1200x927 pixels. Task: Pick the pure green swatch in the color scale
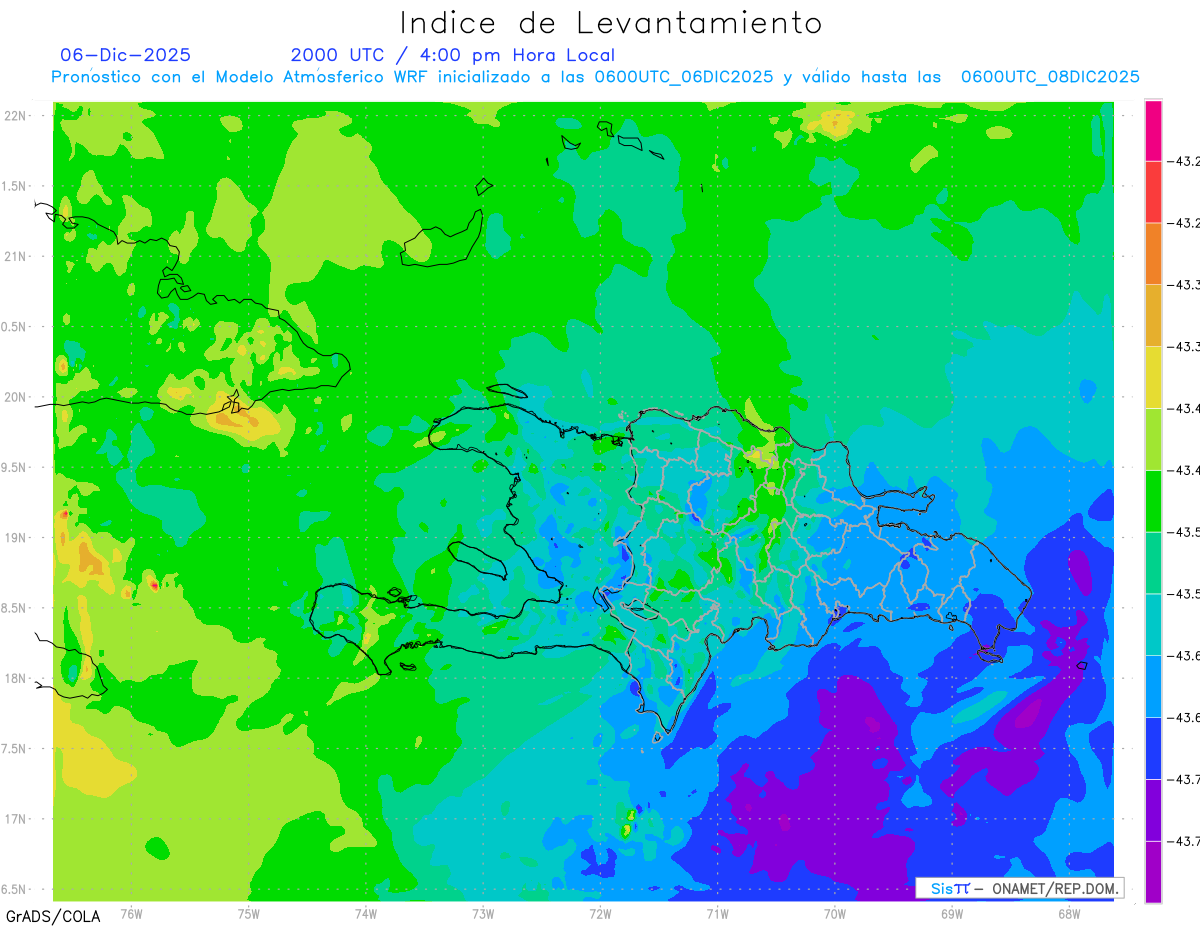coord(1153,500)
